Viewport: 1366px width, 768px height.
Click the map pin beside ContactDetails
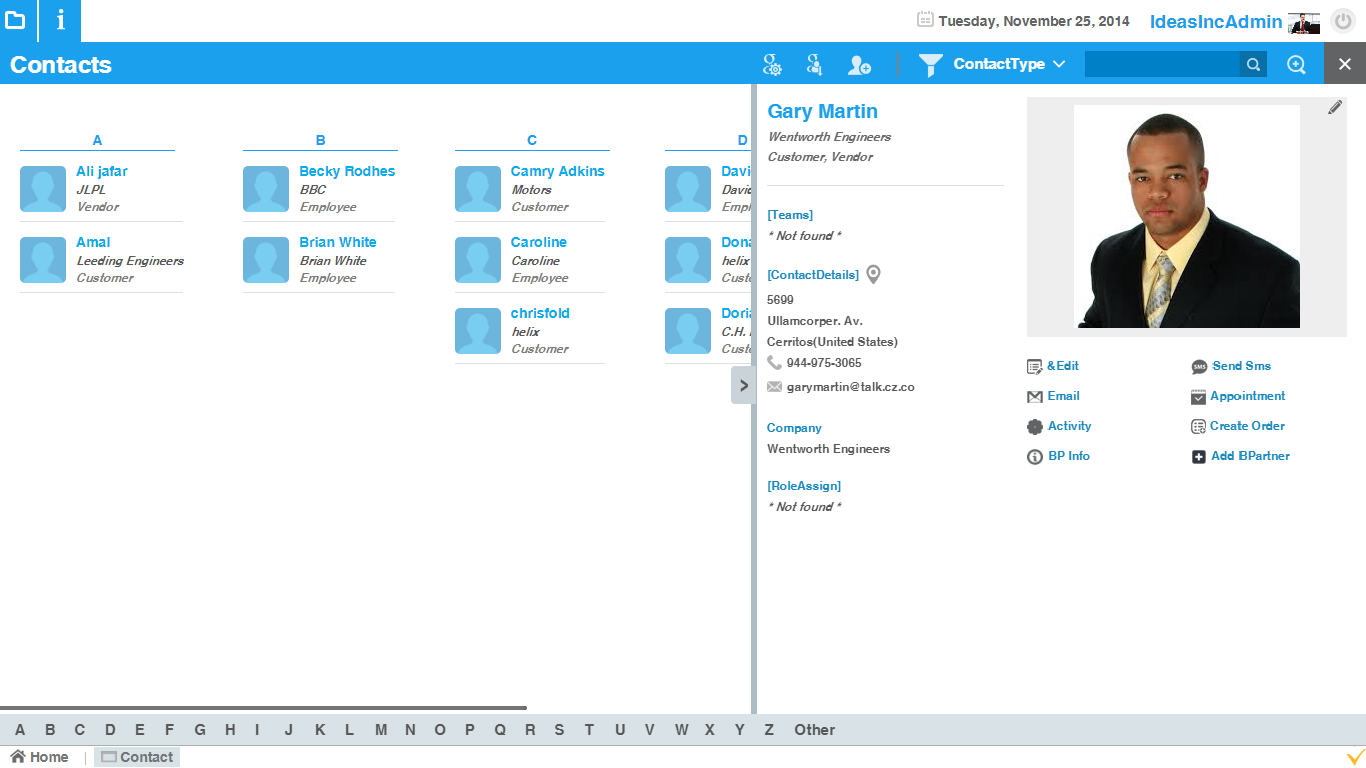[873, 274]
